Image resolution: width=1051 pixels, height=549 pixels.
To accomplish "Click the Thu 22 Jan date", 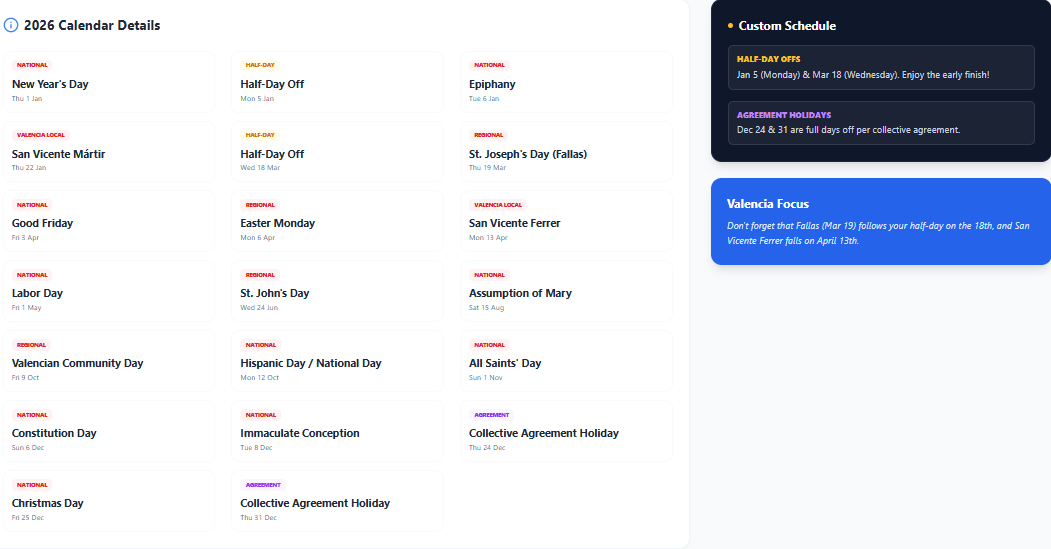I will pos(29,168).
